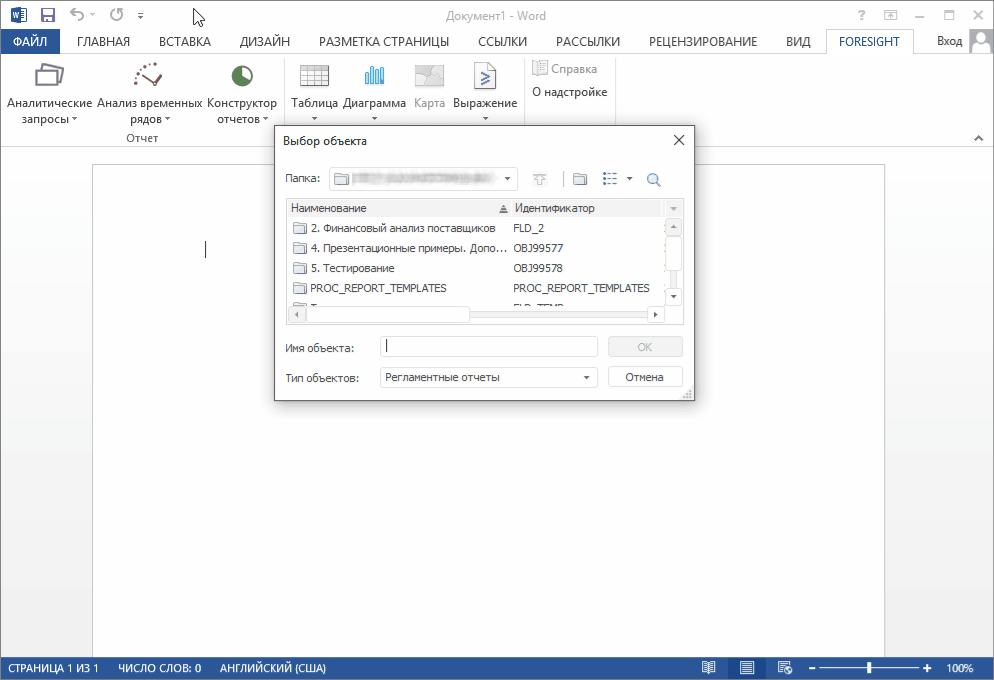994x680 pixels.
Task: Click the Word application icon
Action: point(18,15)
